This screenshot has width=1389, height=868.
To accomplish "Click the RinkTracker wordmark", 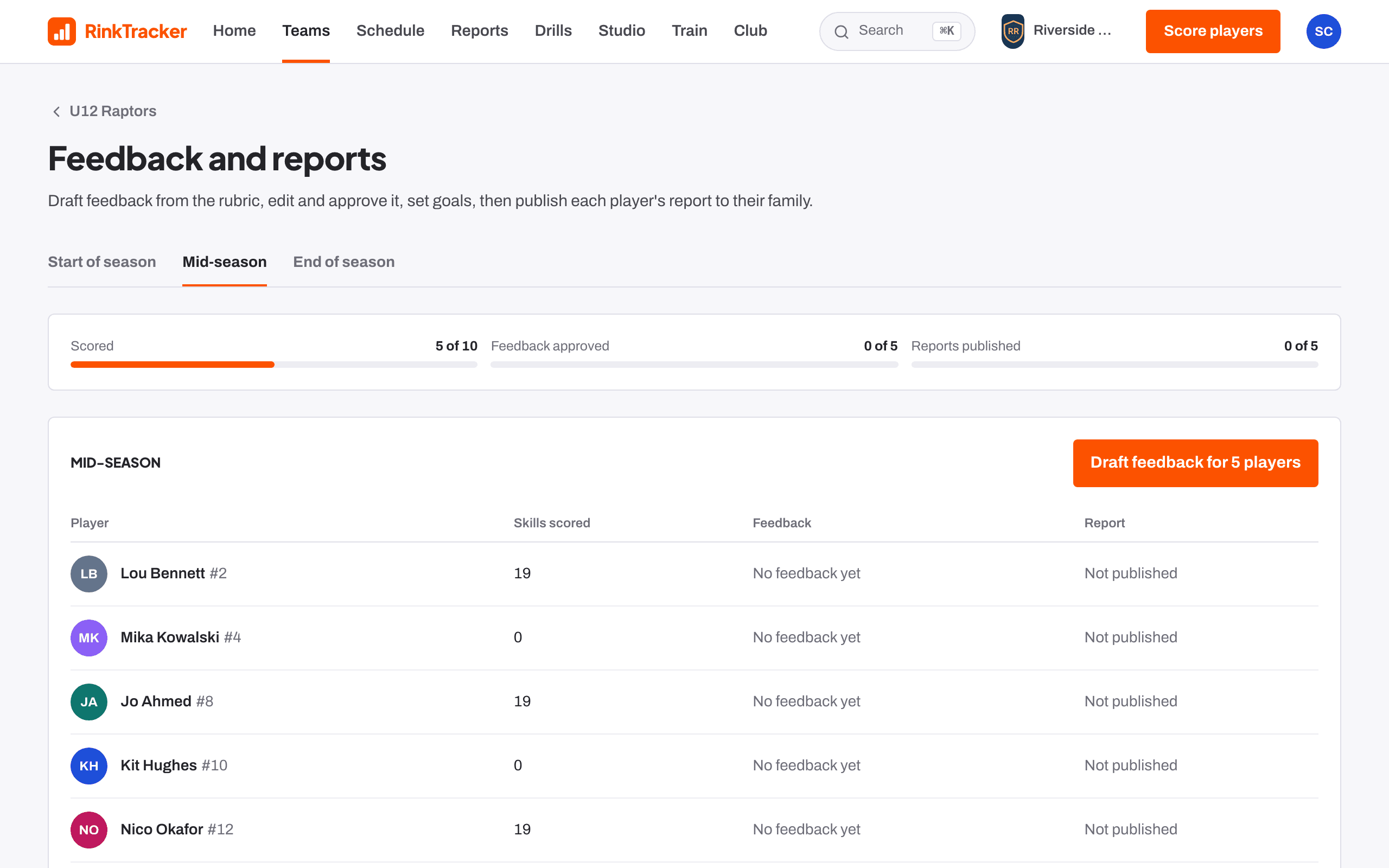I will point(136,31).
